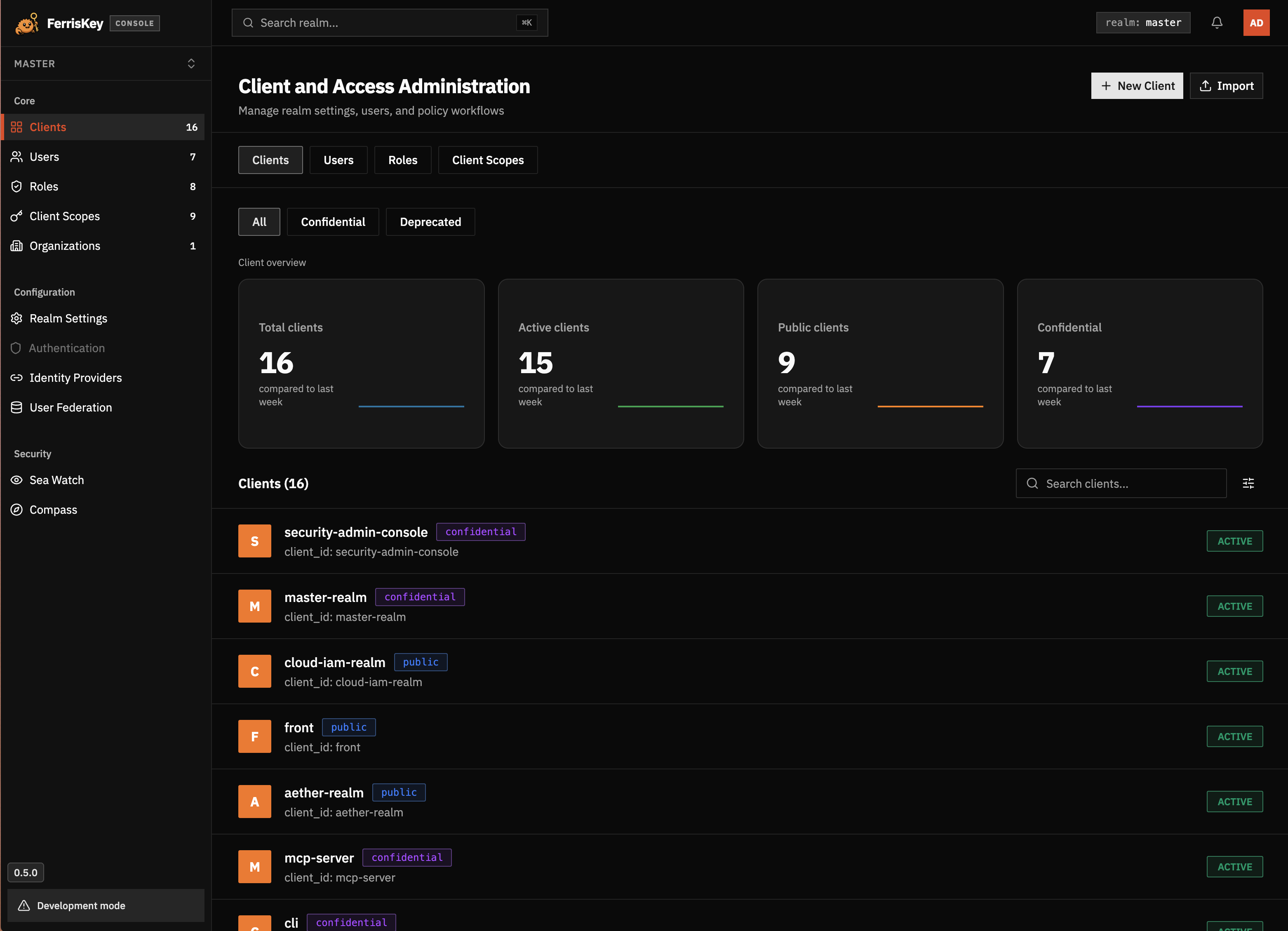The height and width of the screenshot is (931, 1288).
Task: Click the Authentication shield icon
Action: [x=16, y=348]
